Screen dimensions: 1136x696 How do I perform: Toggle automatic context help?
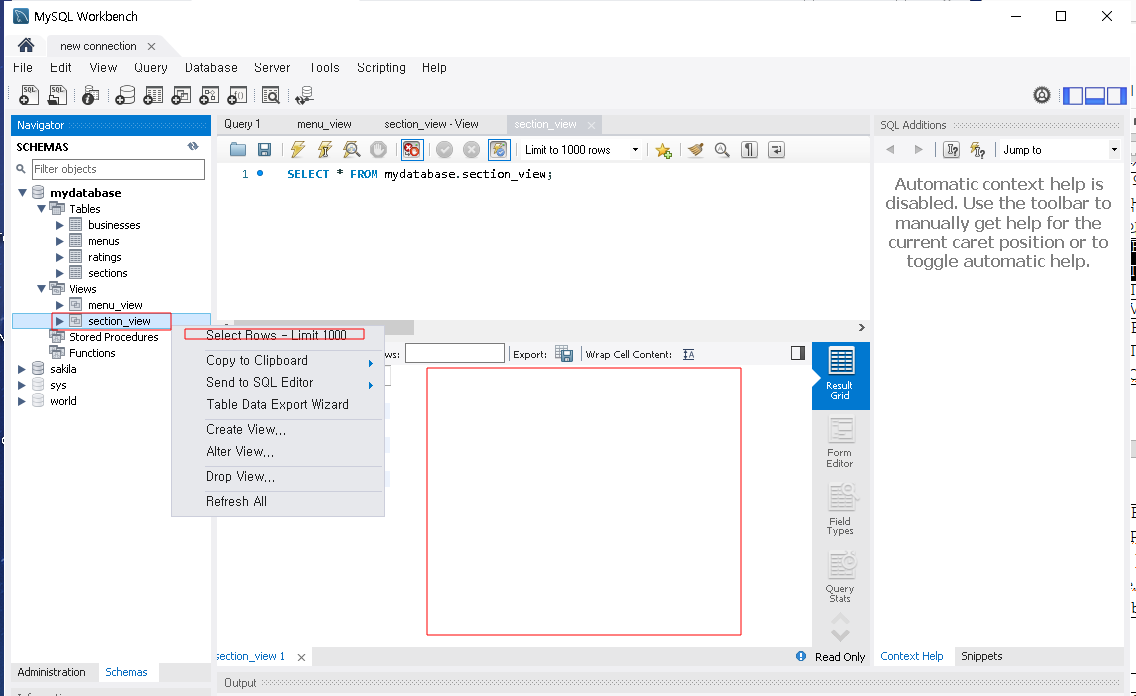(x=977, y=150)
